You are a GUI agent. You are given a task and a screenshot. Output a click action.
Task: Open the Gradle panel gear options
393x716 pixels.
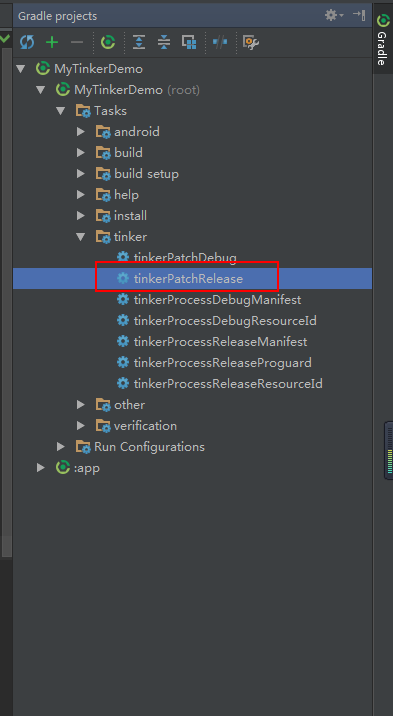334,16
